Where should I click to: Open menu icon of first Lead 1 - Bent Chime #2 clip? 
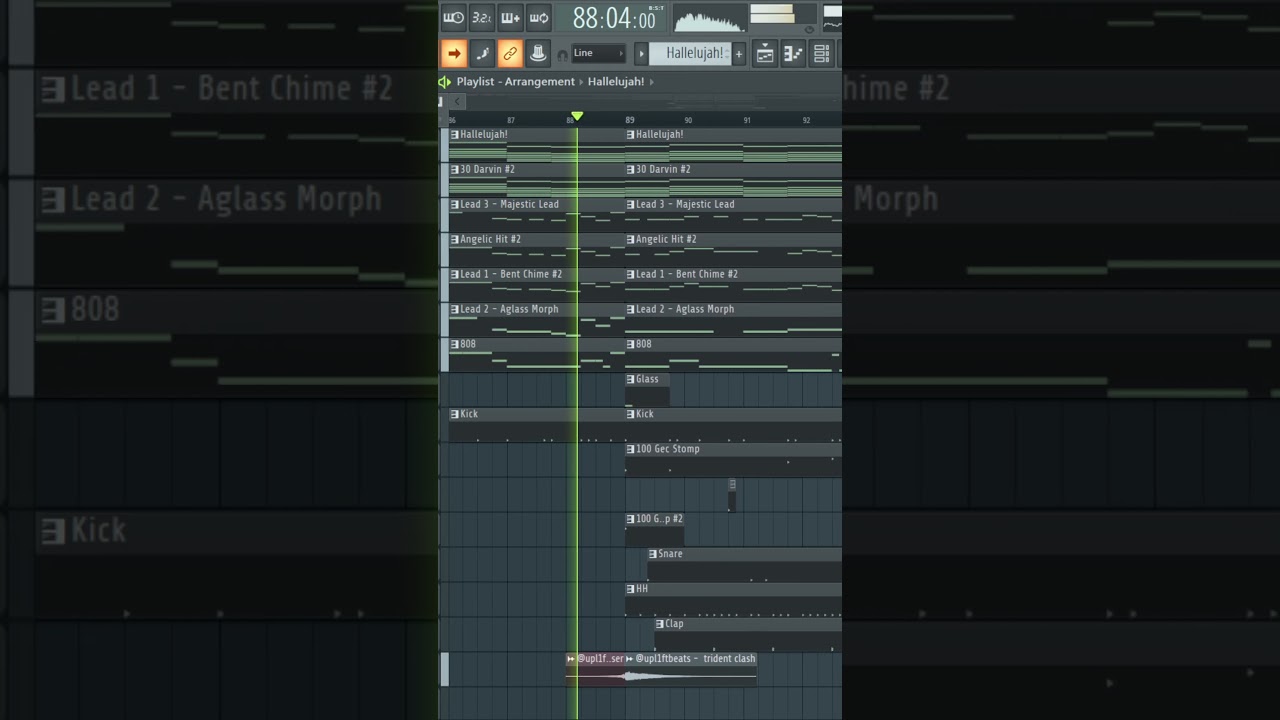pyautogui.click(x=455, y=274)
